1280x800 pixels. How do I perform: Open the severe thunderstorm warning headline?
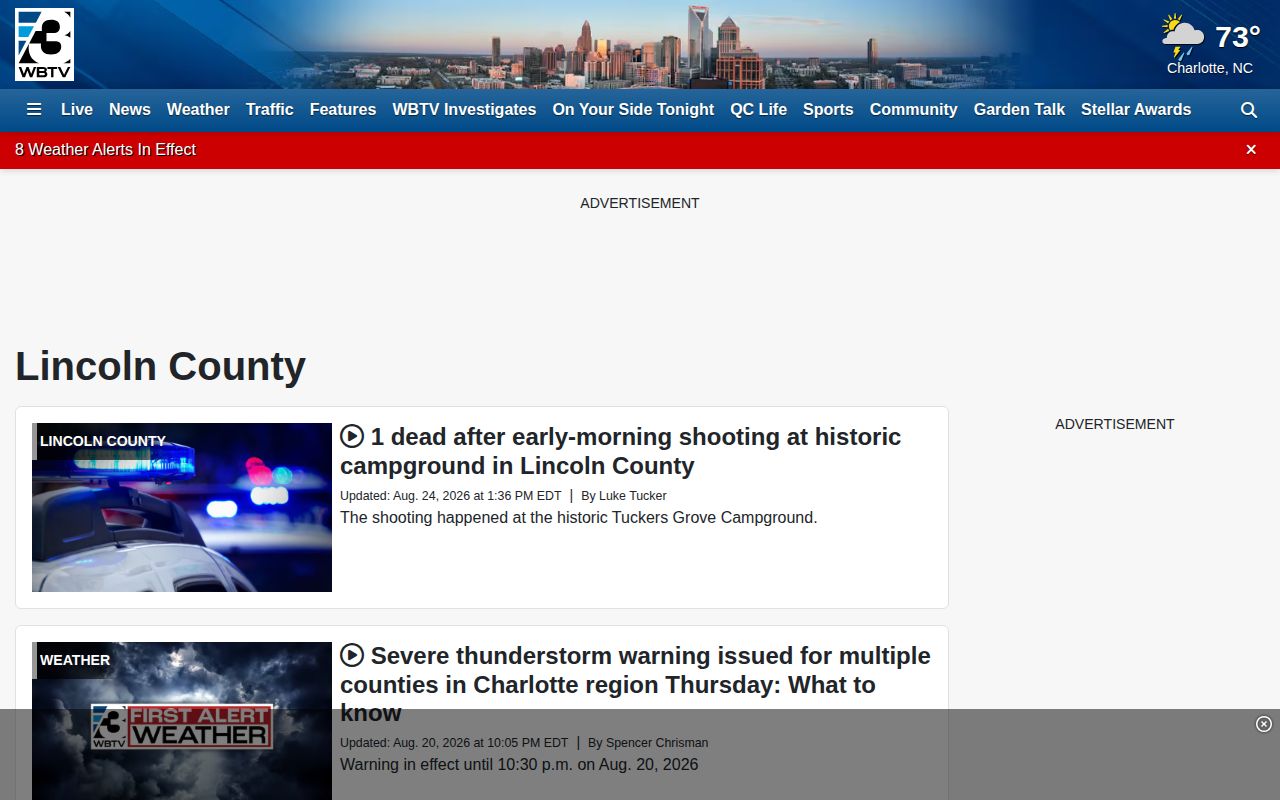(x=635, y=684)
